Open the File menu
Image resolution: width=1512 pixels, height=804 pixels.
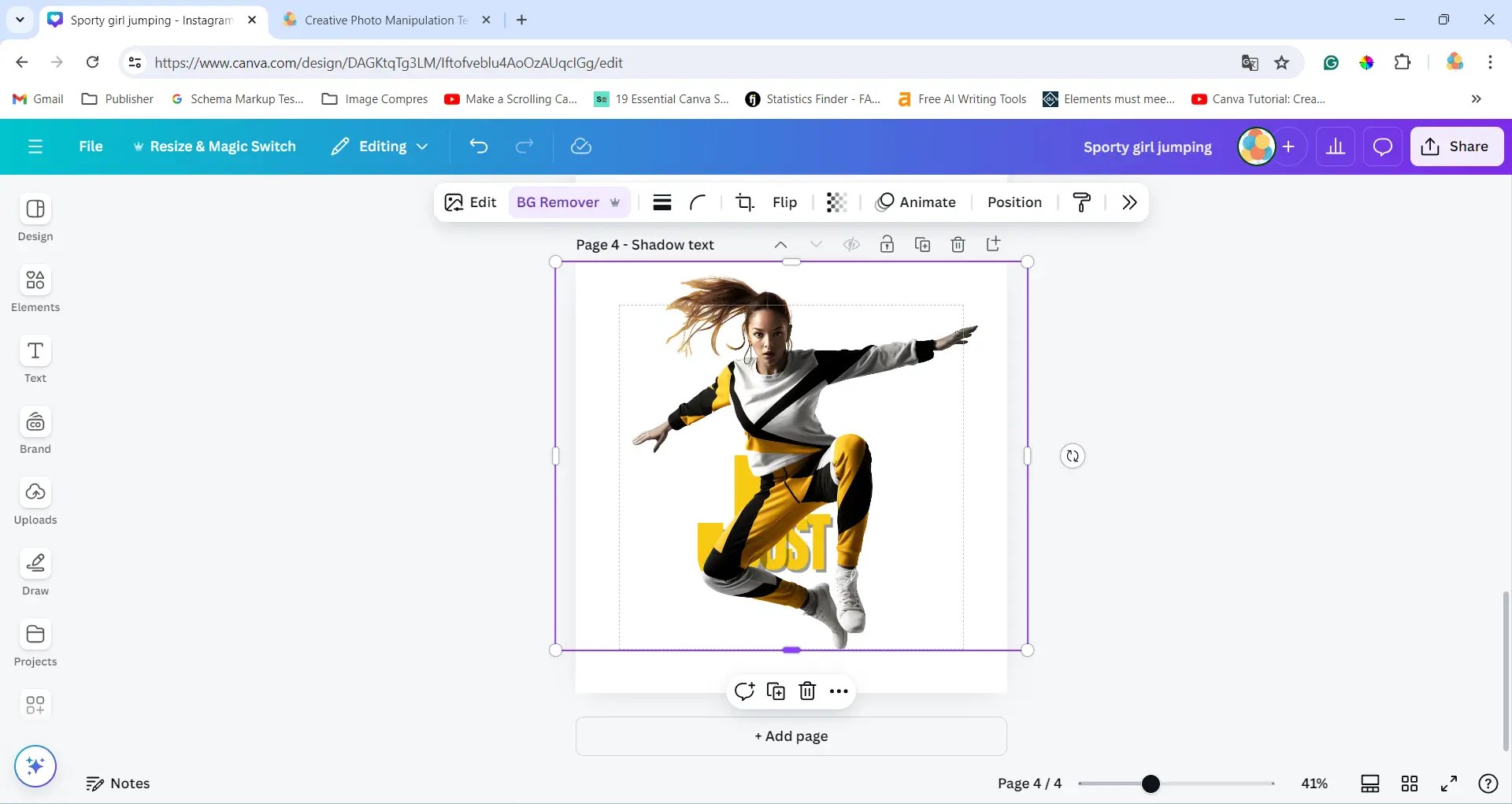pyautogui.click(x=91, y=146)
